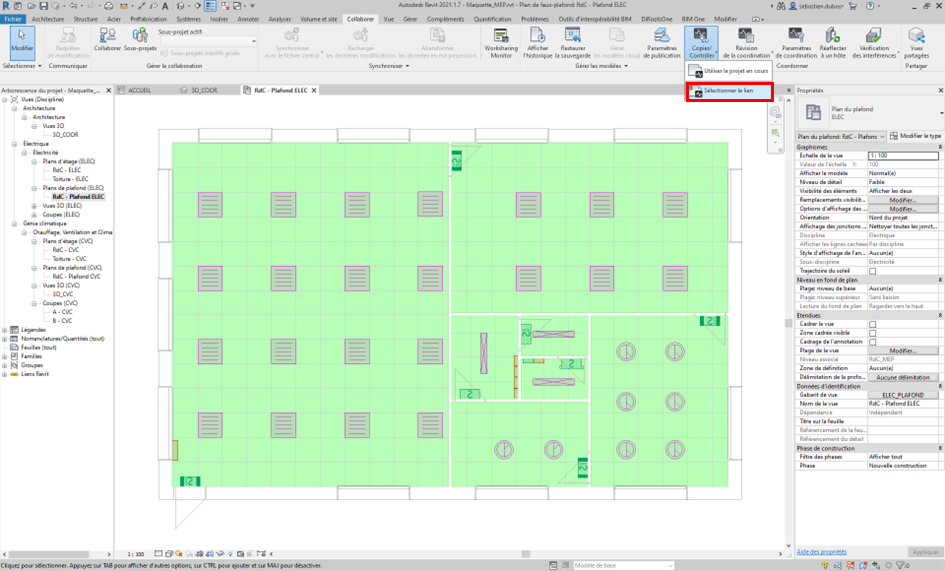This screenshot has height=571, width=945.
Task: Click the Afficher l'historique icon
Action: click(x=537, y=37)
